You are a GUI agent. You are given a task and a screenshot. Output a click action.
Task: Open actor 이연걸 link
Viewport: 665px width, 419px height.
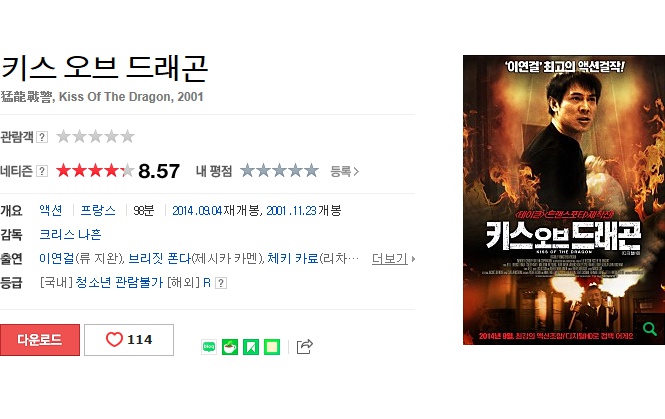coord(56,258)
